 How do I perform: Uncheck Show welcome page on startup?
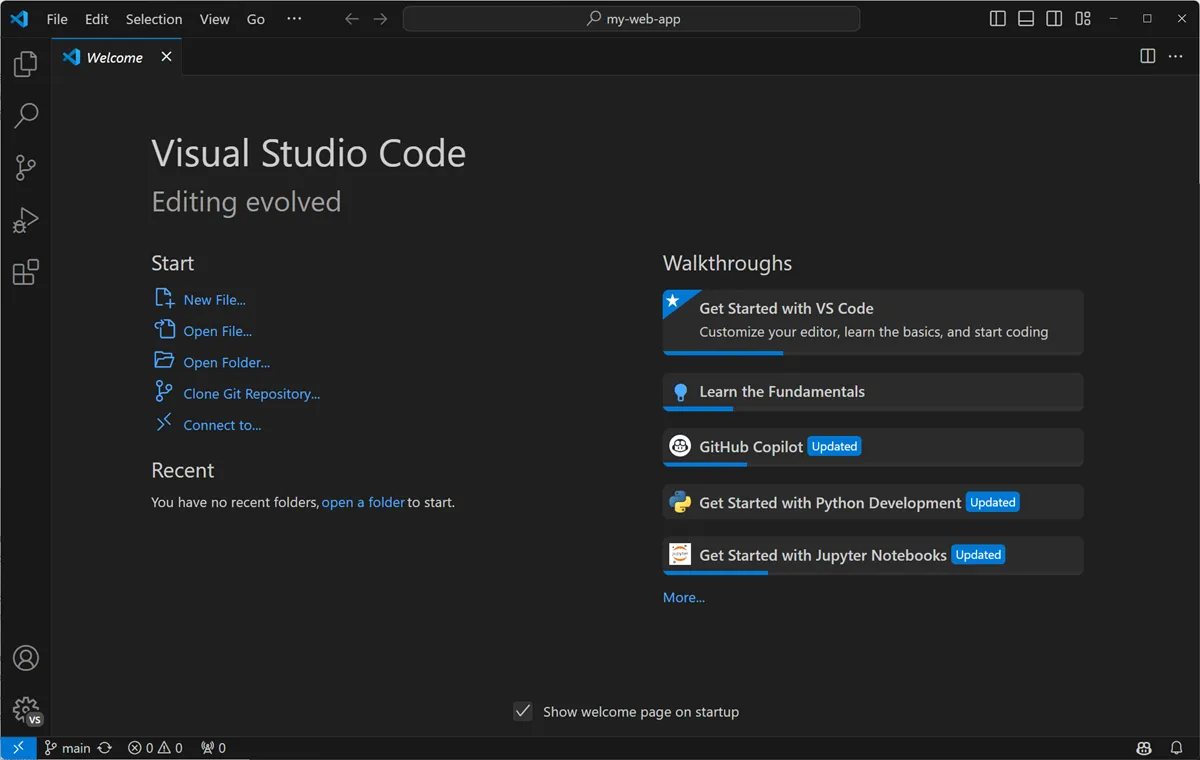click(x=523, y=711)
